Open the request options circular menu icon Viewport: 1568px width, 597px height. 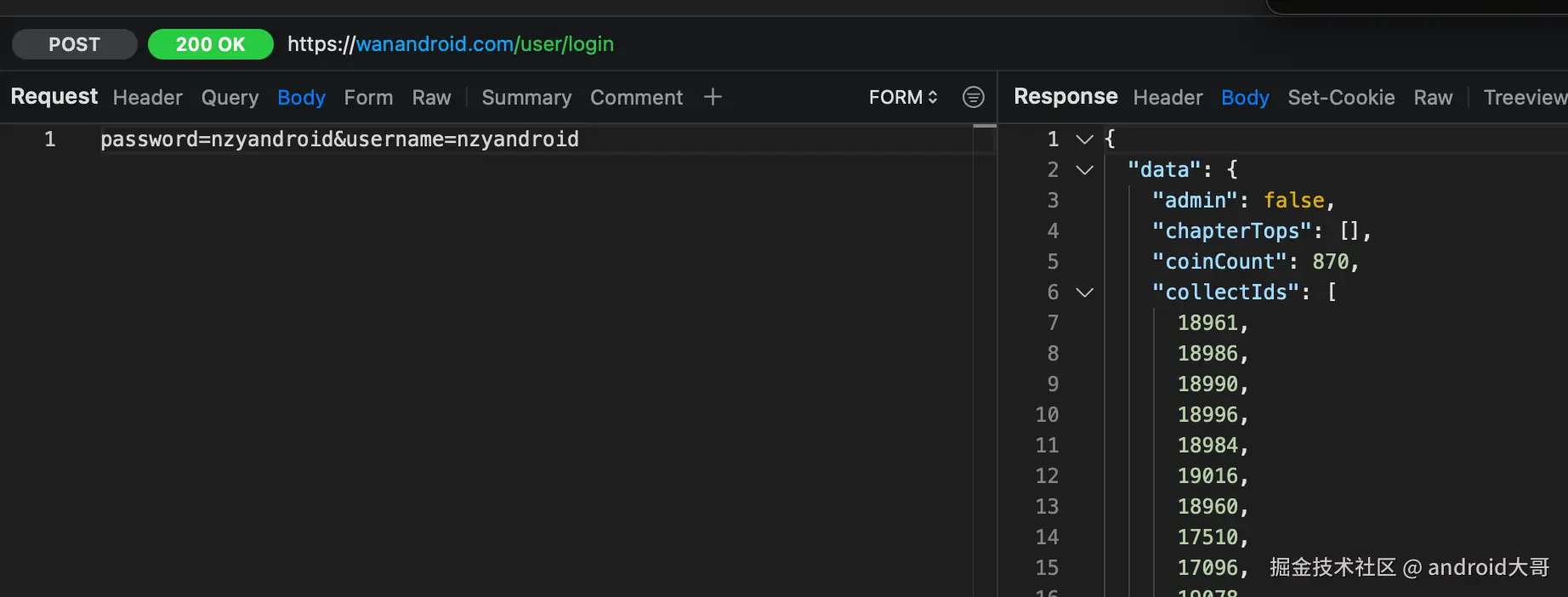[x=974, y=97]
